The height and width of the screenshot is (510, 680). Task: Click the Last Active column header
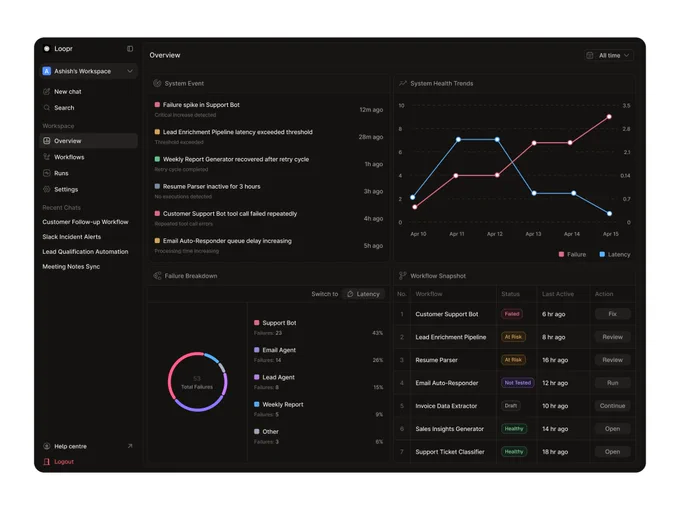click(x=558, y=294)
